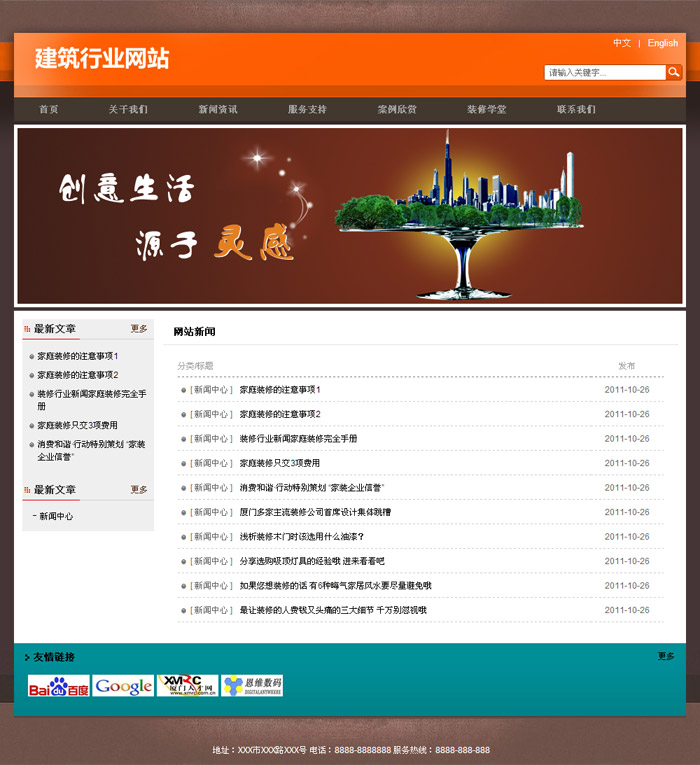Open 新闻中心 category in sidebar
Screen dimensions: 700x765
56,517
